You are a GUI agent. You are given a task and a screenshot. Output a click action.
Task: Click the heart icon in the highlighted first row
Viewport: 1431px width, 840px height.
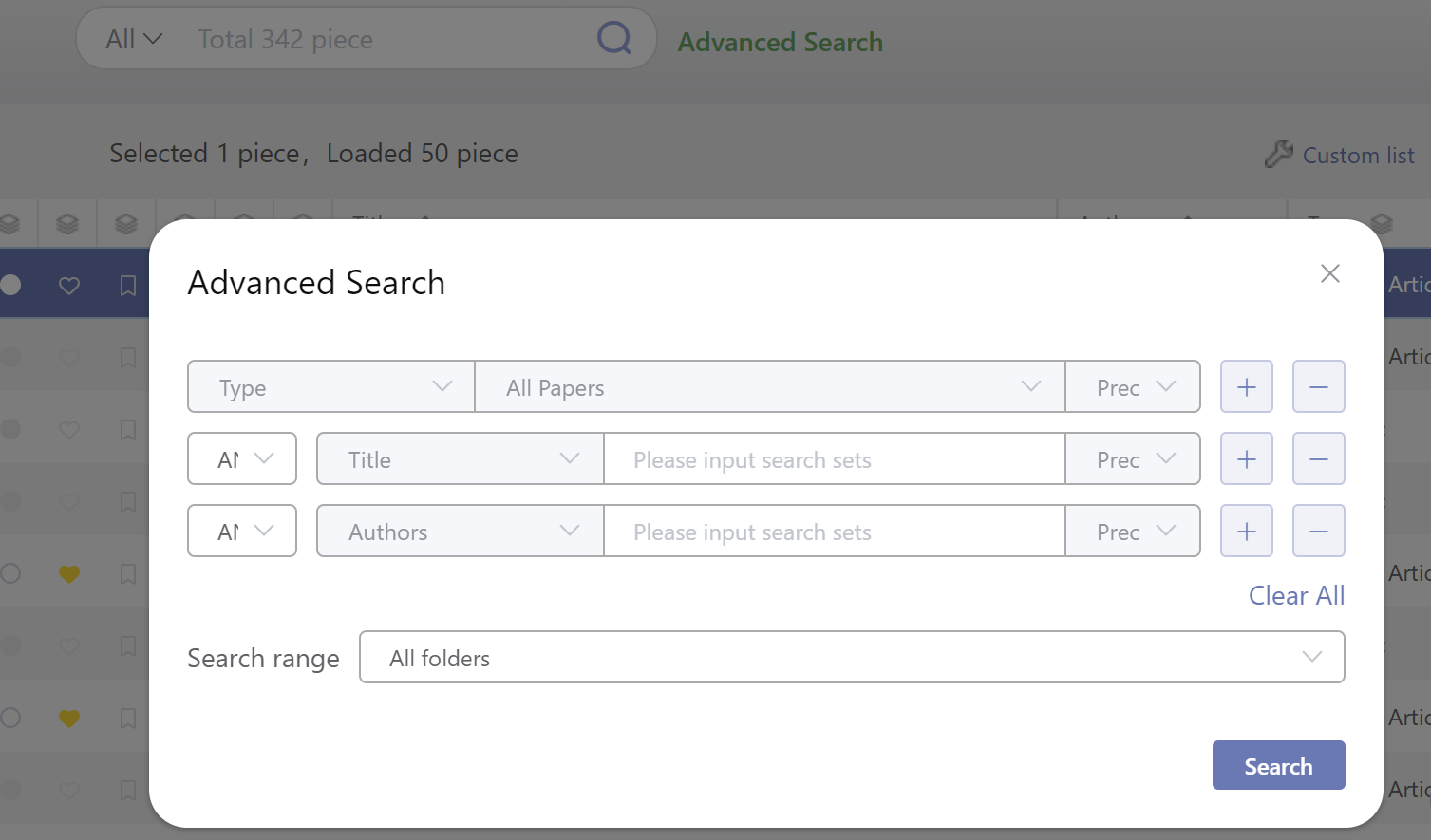68,285
